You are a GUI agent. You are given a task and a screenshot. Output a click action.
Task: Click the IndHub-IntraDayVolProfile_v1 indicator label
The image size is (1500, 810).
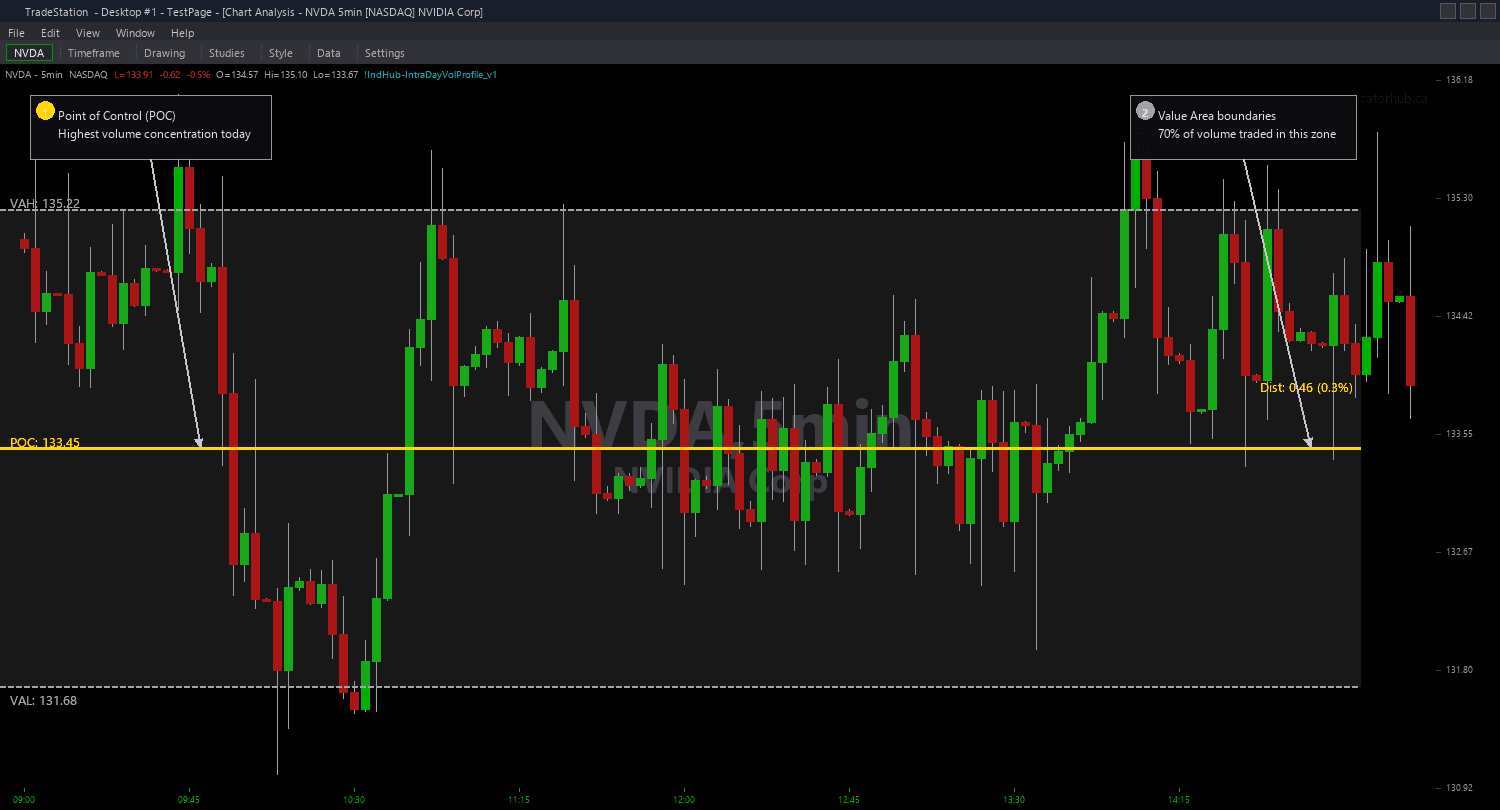pyautogui.click(x=429, y=74)
